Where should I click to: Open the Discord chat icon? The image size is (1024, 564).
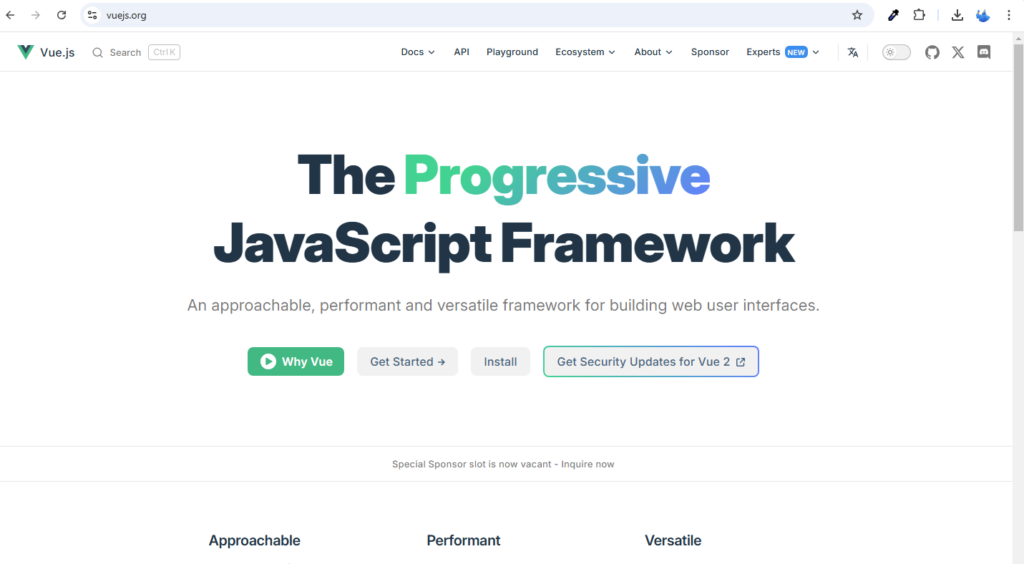[984, 52]
